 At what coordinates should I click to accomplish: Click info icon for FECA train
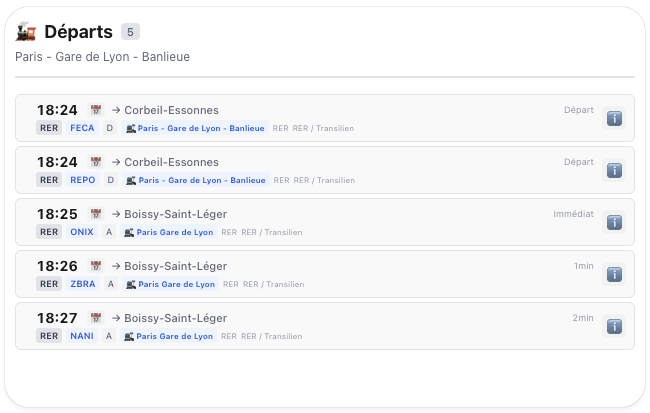coord(614,119)
